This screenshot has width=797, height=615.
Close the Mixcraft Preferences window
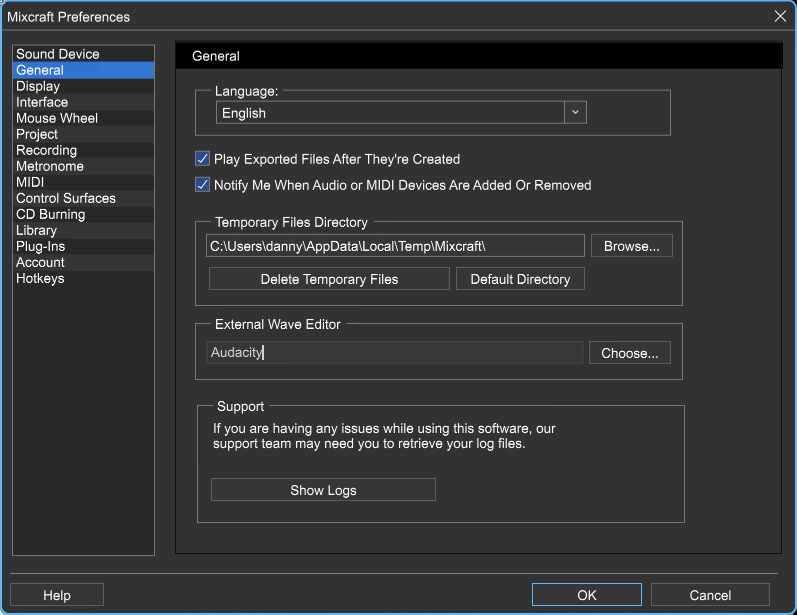[x=780, y=16]
